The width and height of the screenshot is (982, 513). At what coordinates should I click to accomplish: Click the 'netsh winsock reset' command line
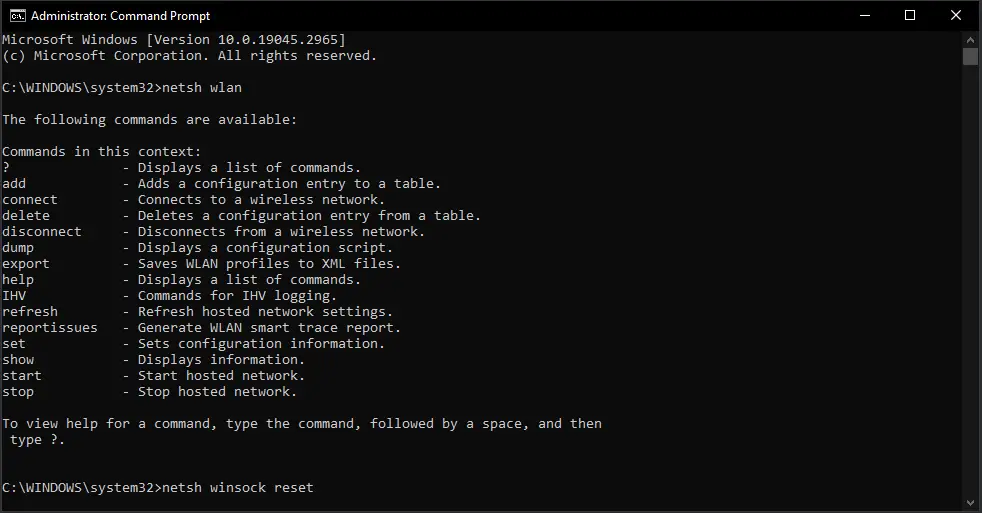(x=238, y=487)
